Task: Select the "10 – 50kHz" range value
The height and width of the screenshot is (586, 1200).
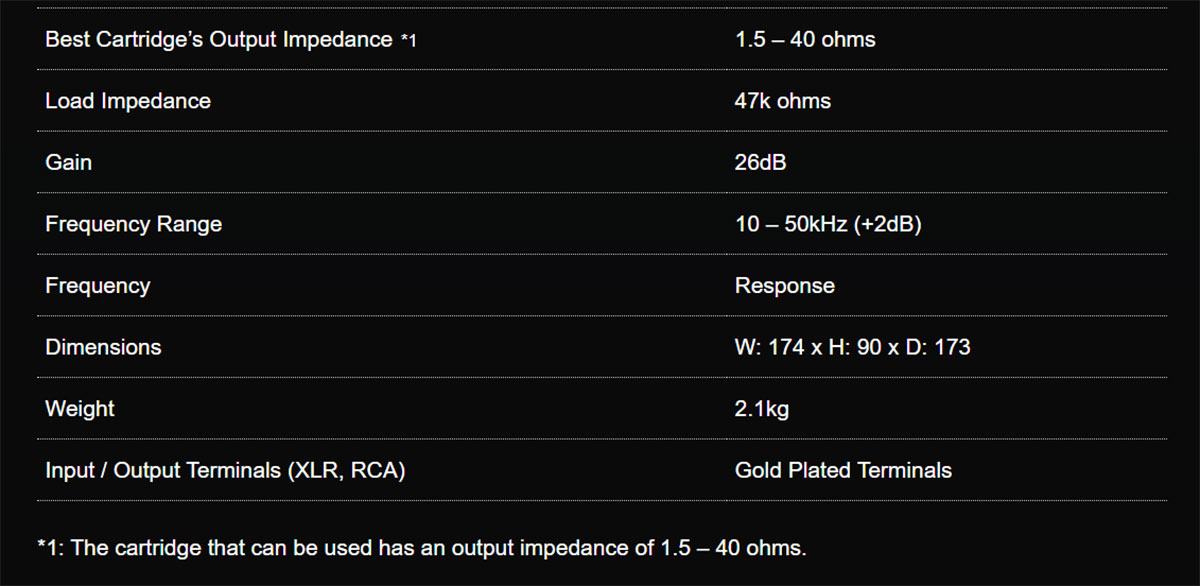Action: [x=791, y=224]
